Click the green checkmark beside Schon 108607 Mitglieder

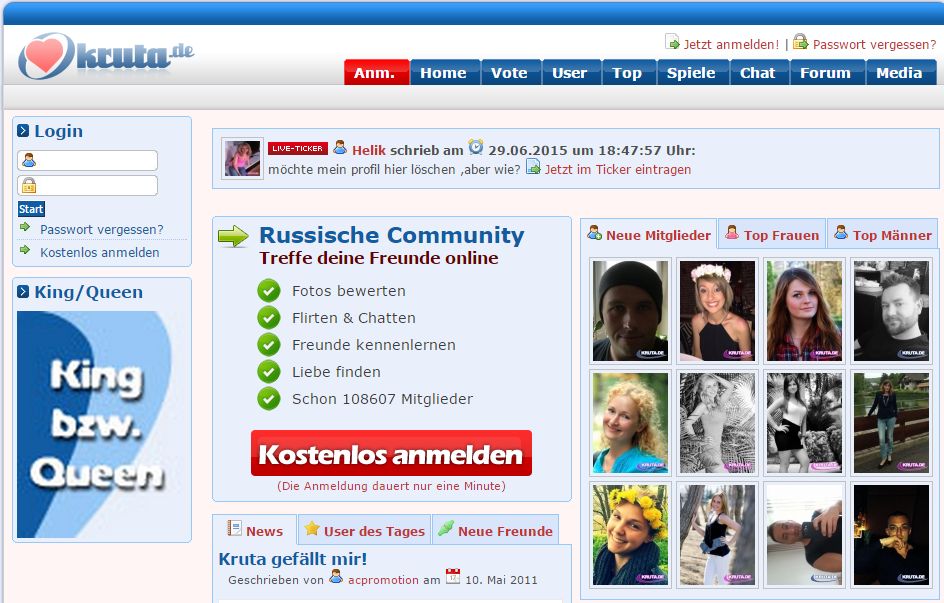(x=269, y=398)
